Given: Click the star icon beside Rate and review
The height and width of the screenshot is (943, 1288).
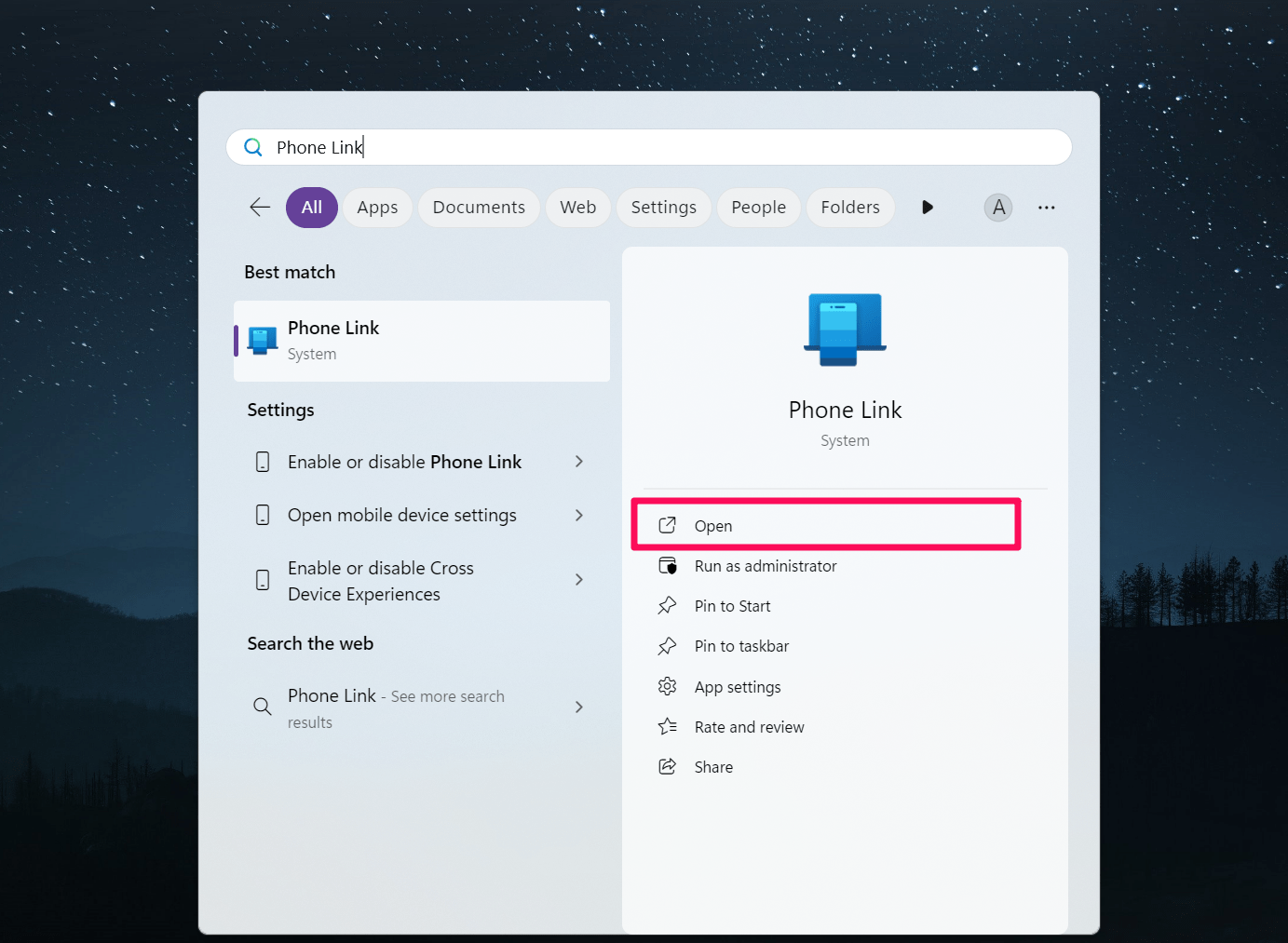Looking at the screenshot, I should pos(668,726).
